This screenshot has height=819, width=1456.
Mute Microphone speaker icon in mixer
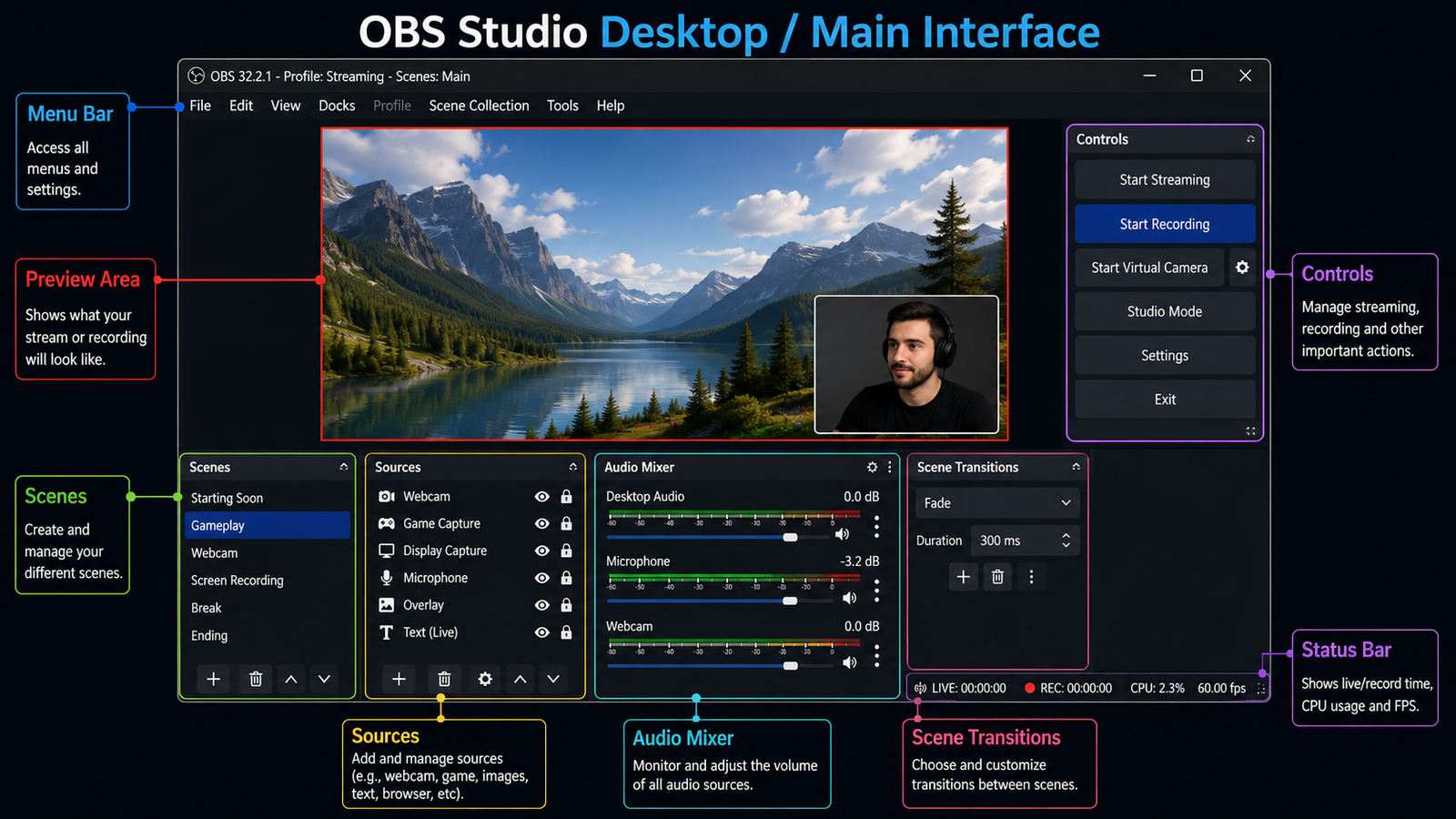(849, 598)
